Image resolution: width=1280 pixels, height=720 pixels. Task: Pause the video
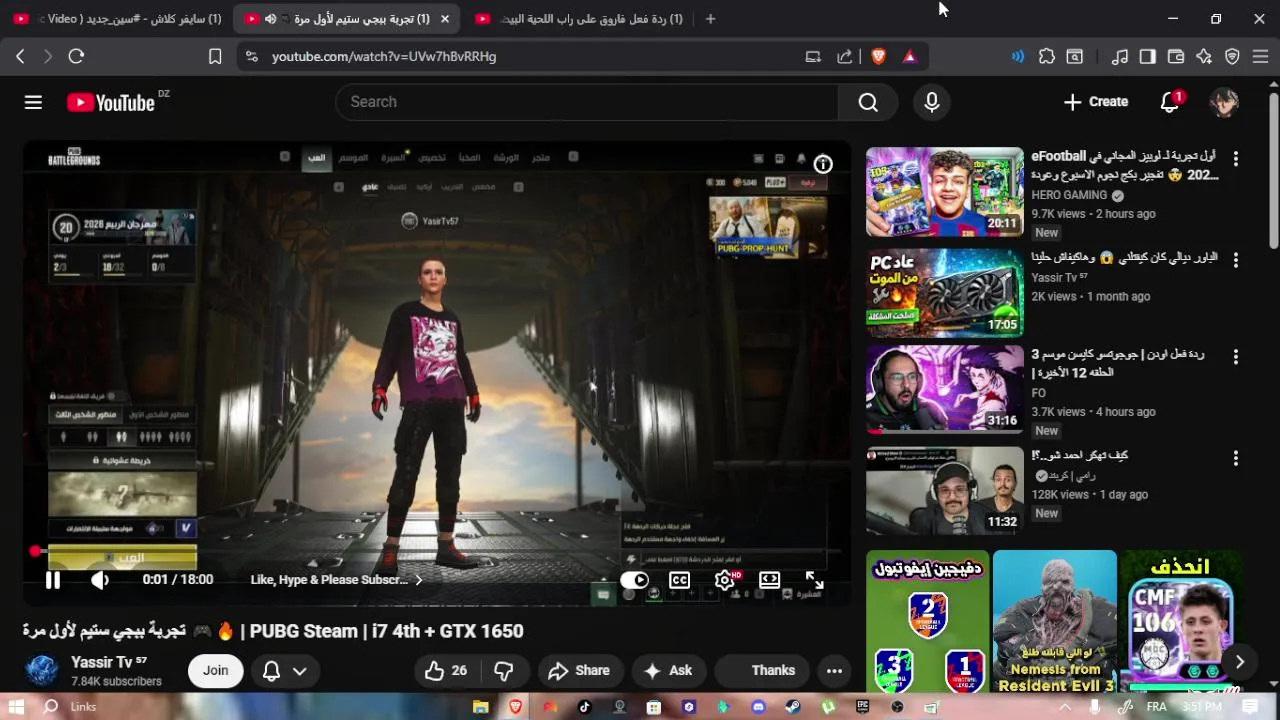[x=53, y=580]
